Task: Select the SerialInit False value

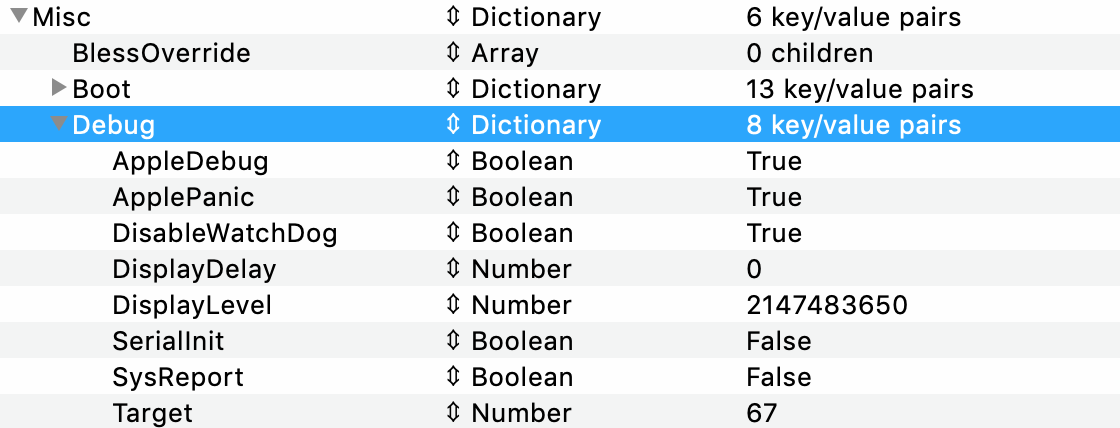Action: 778,341
